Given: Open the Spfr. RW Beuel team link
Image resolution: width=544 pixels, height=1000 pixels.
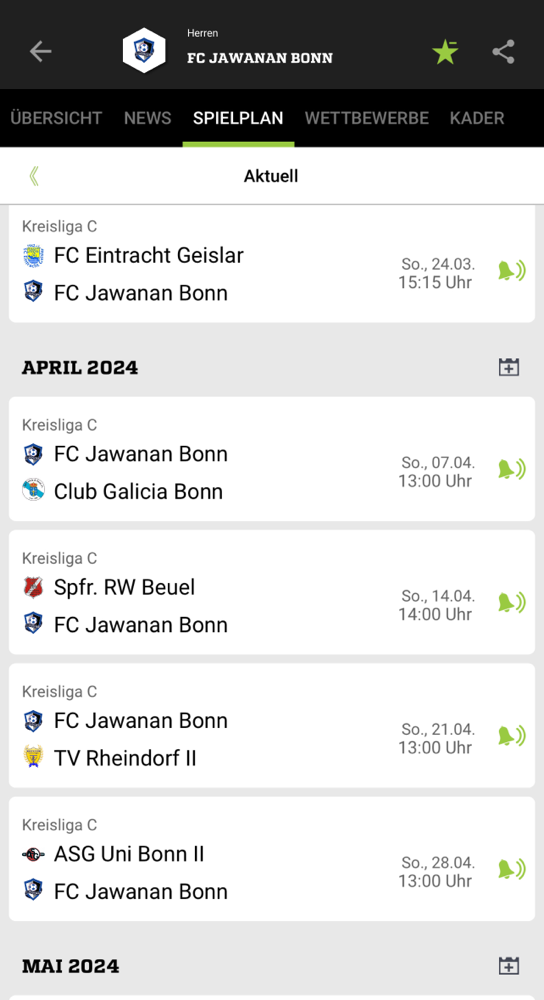Looking at the screenshot, I should coord(124,587).
